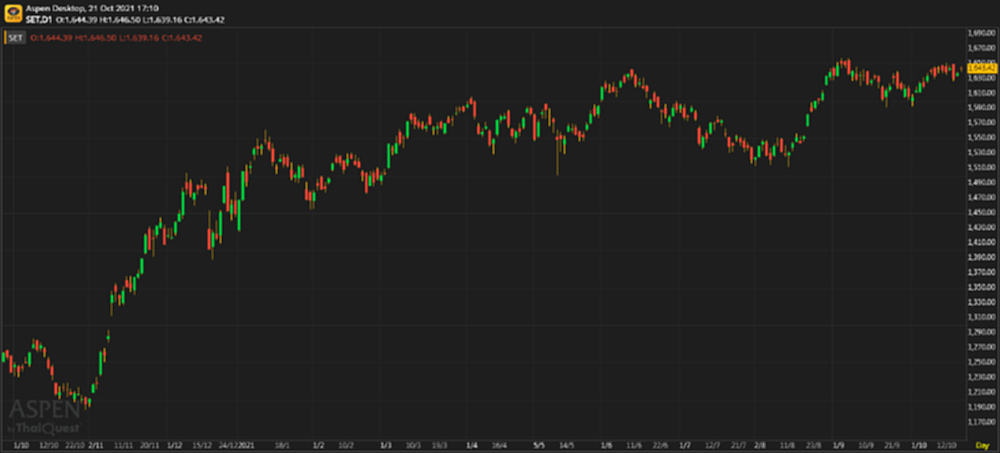Click the 1,170.00 price axis label

(x=982, y=422)
